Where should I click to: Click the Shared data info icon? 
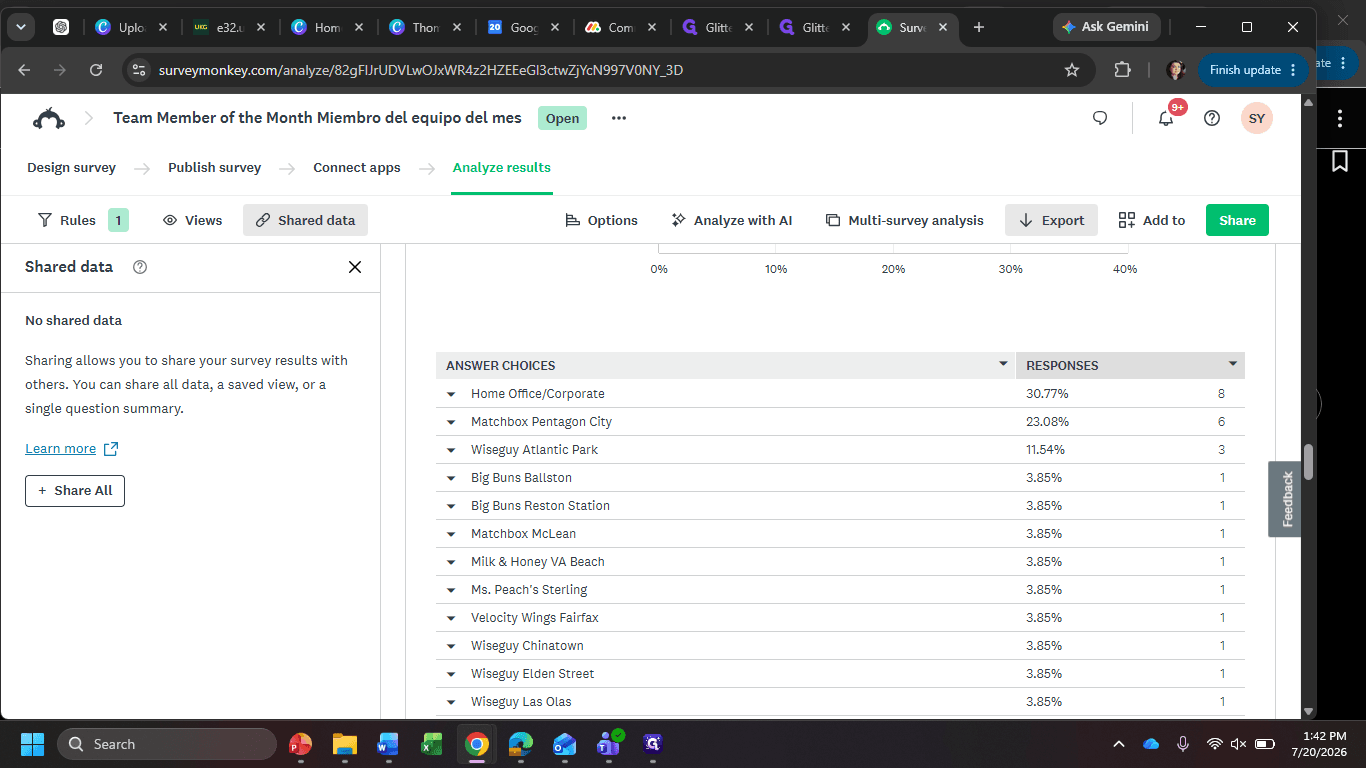(x=140, y=267)
